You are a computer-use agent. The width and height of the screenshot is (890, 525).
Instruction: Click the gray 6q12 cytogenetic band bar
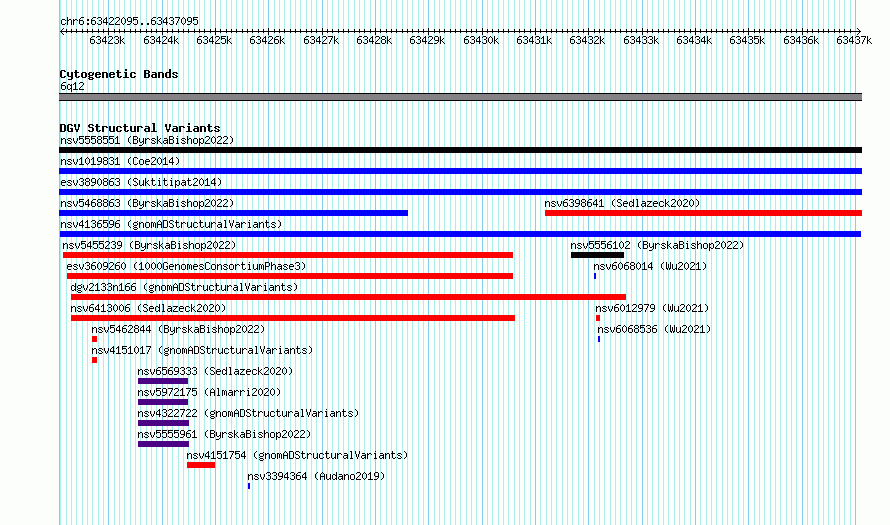tap(460, 97)
